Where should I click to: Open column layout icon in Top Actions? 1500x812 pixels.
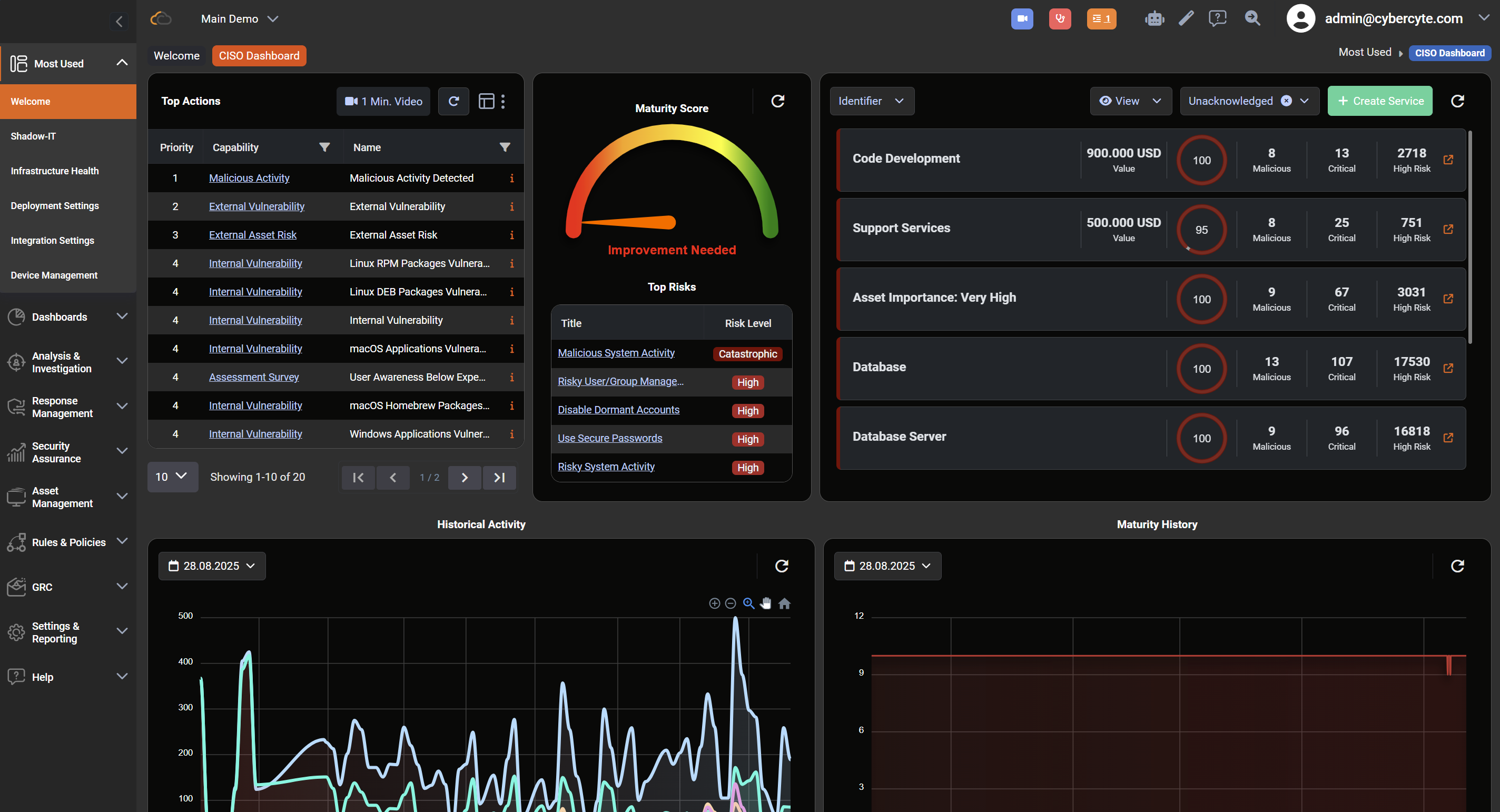(x=486, y=101)
